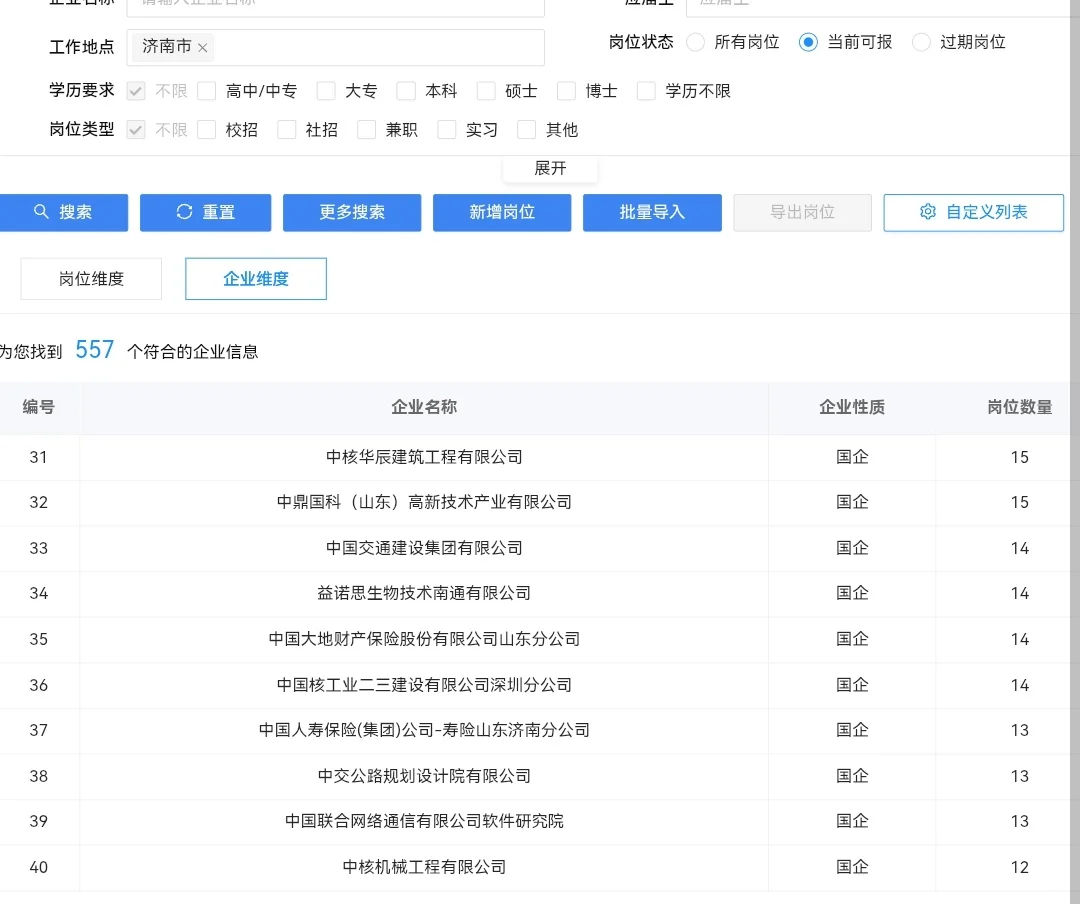The width and height of the screenshot is (1080, 904).
Task: Click the 导出岗位 button
Action: [802, 212]
